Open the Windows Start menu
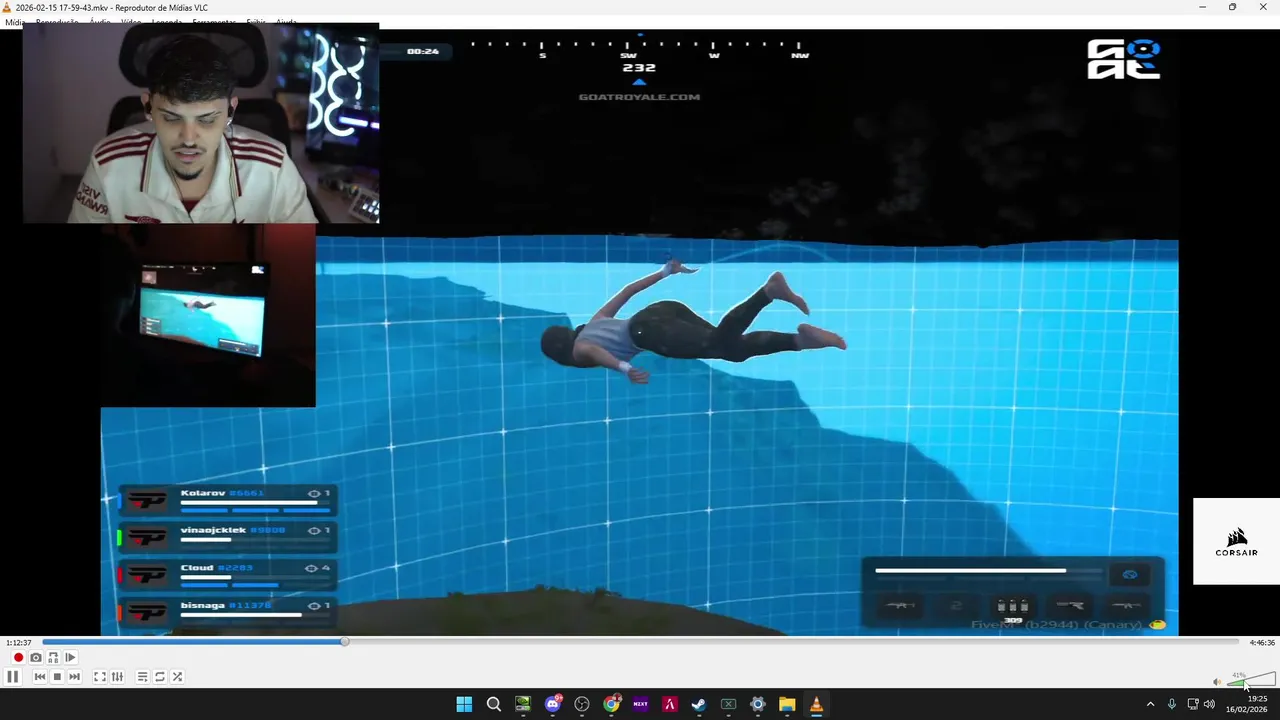The width and height of the screenshot is (1280, 720). coord(464,704)
